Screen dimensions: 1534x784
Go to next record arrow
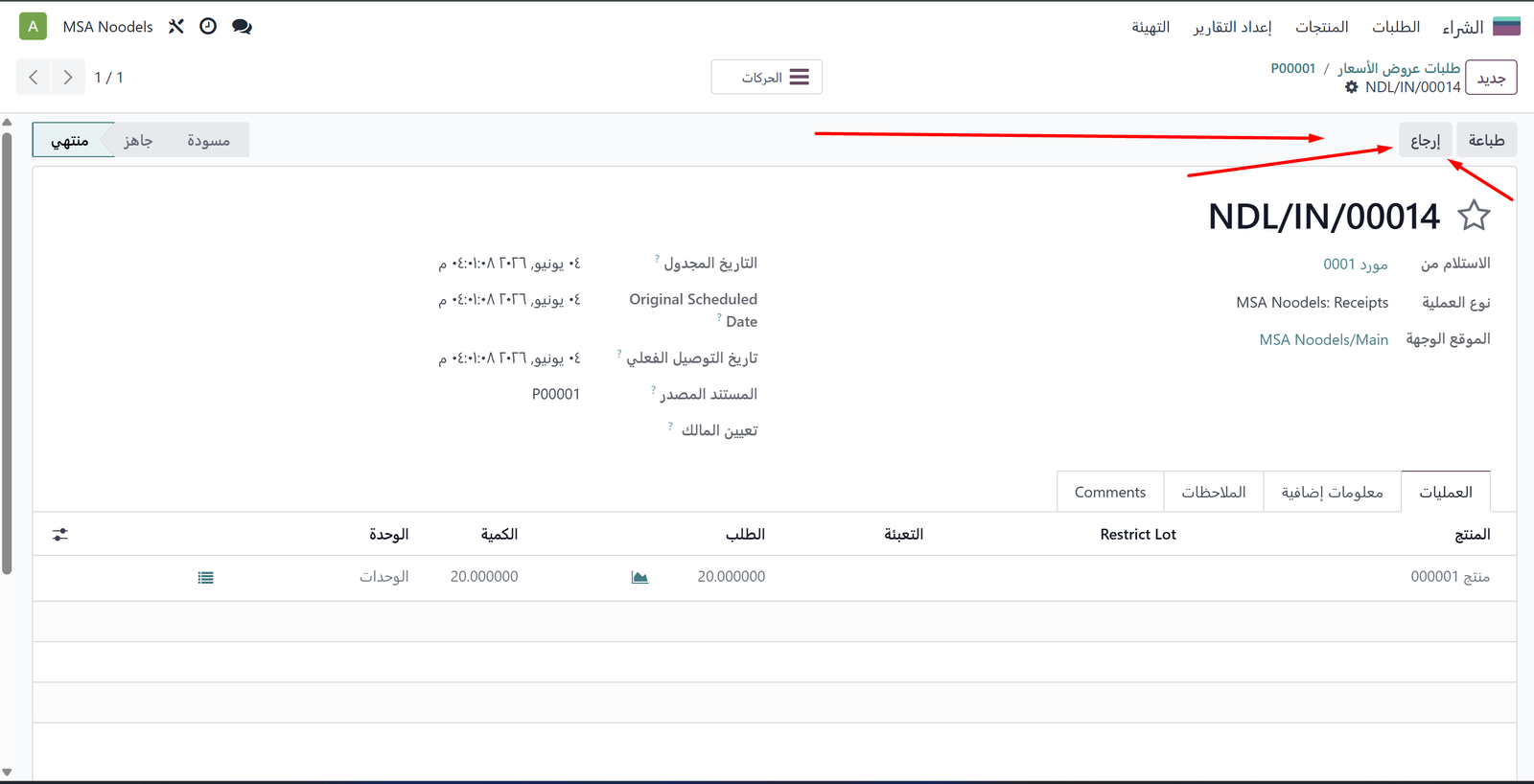[x=67, y=78]
